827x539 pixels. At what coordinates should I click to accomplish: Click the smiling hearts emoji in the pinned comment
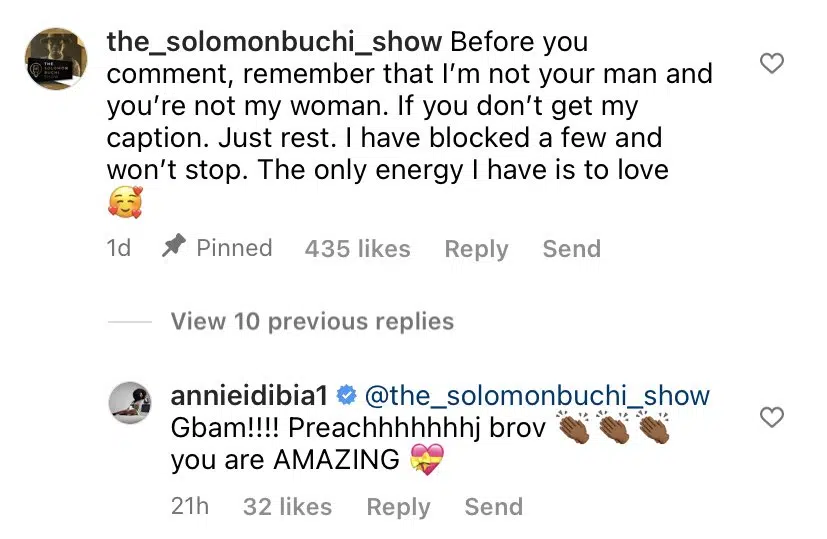[x=125, y=204]
